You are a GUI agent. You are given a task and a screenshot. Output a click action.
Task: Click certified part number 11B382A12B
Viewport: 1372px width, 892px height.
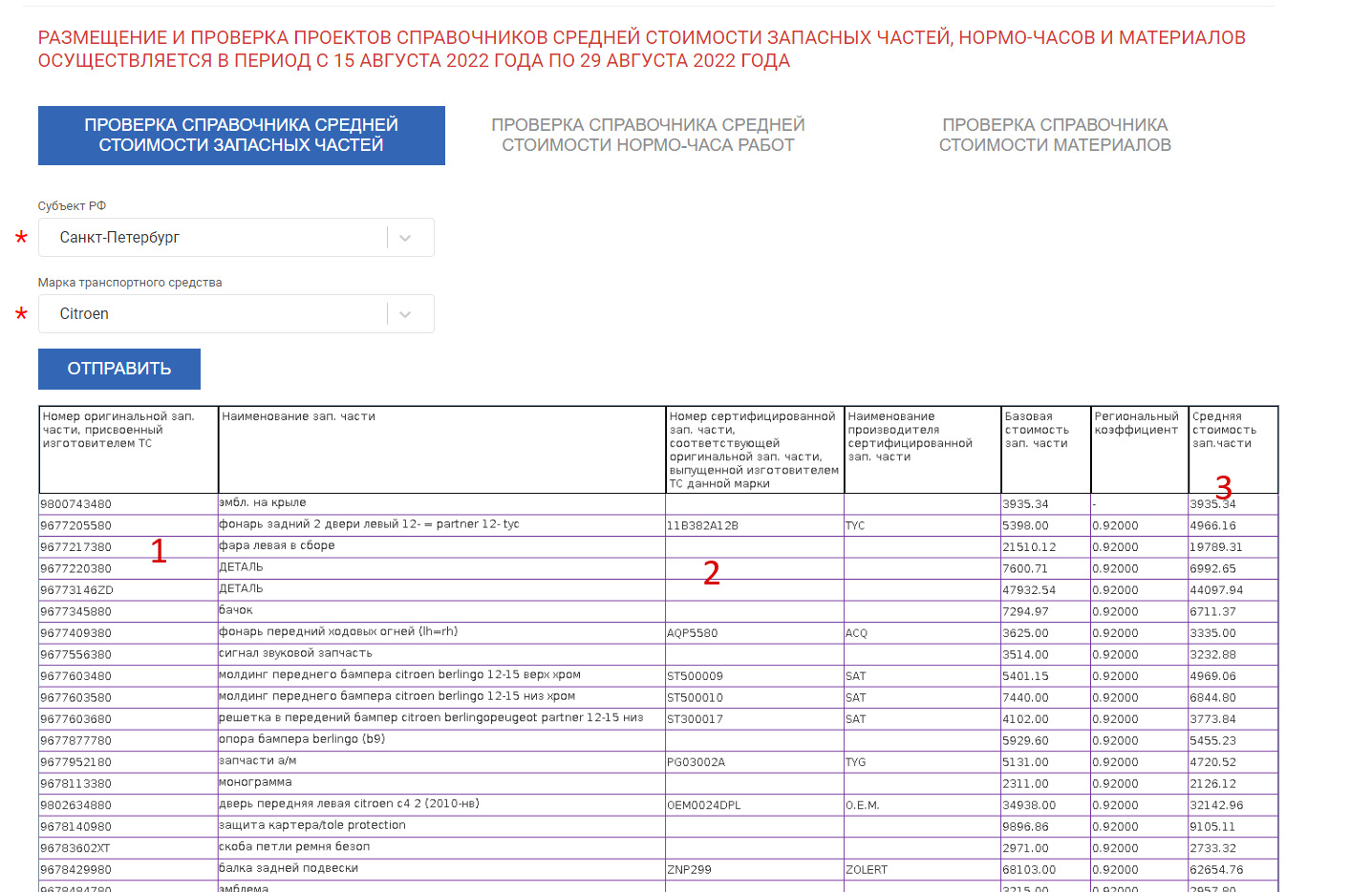tap(702, 526)
